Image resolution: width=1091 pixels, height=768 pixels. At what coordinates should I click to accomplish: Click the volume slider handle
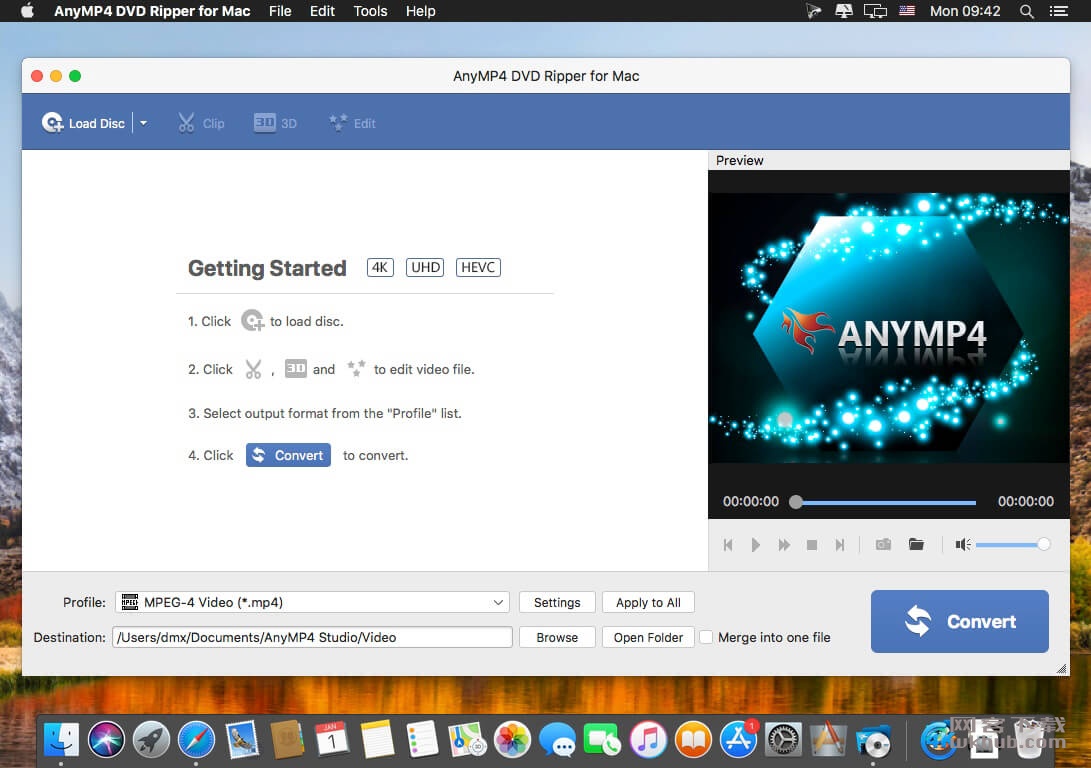1043,544
